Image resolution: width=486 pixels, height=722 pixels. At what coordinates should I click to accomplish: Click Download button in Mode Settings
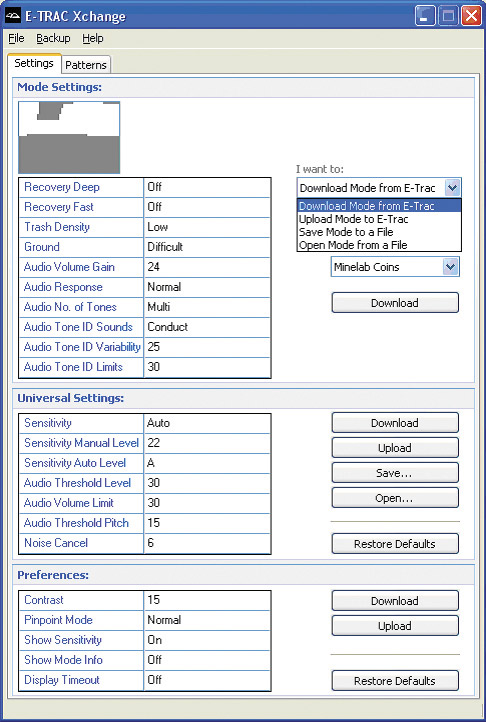[x=395, y=303]
